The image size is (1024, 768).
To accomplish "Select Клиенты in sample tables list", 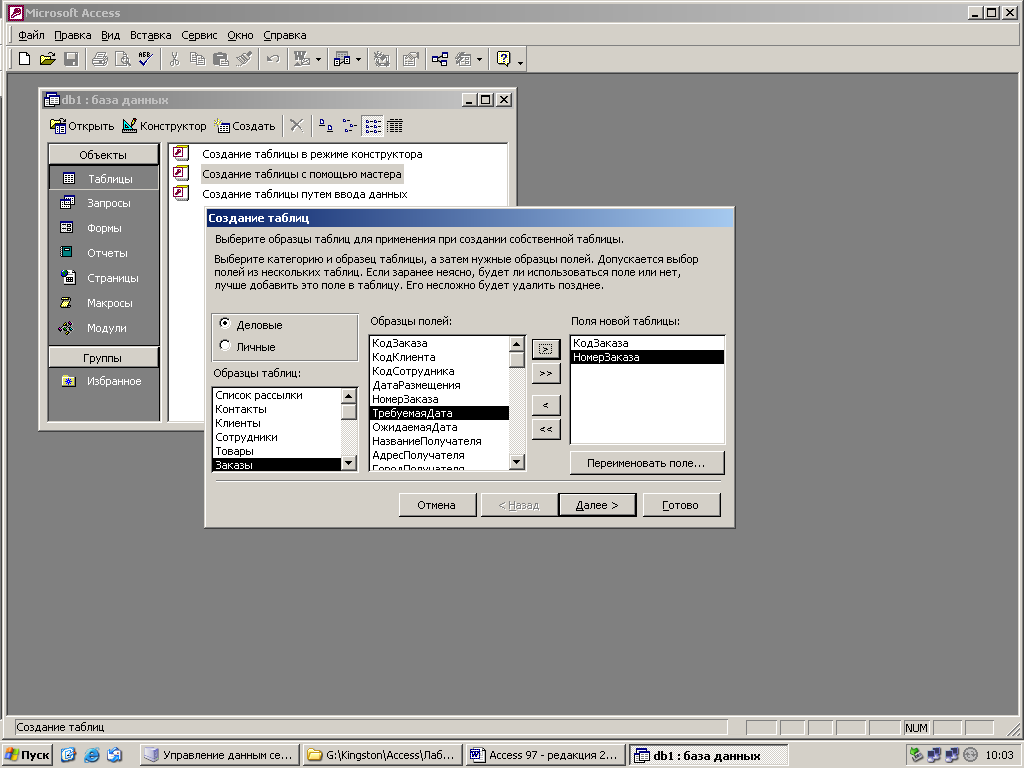I will coord(277,423).
